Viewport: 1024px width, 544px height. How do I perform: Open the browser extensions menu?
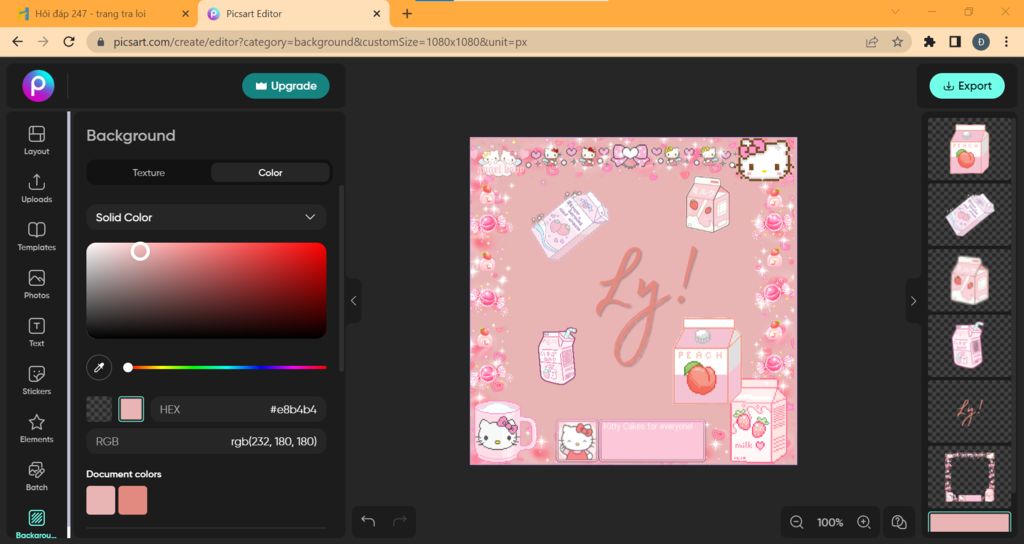[929, 42]
